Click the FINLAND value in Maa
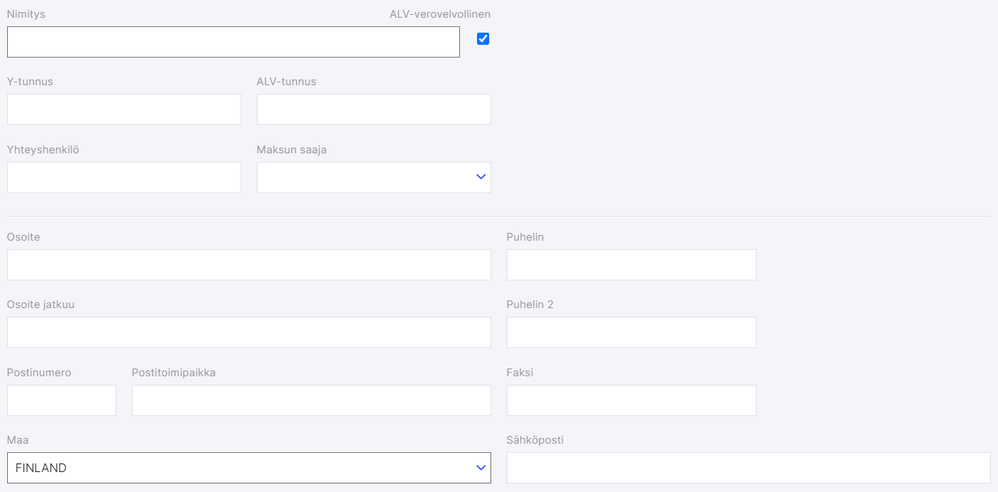 (41, 468)
